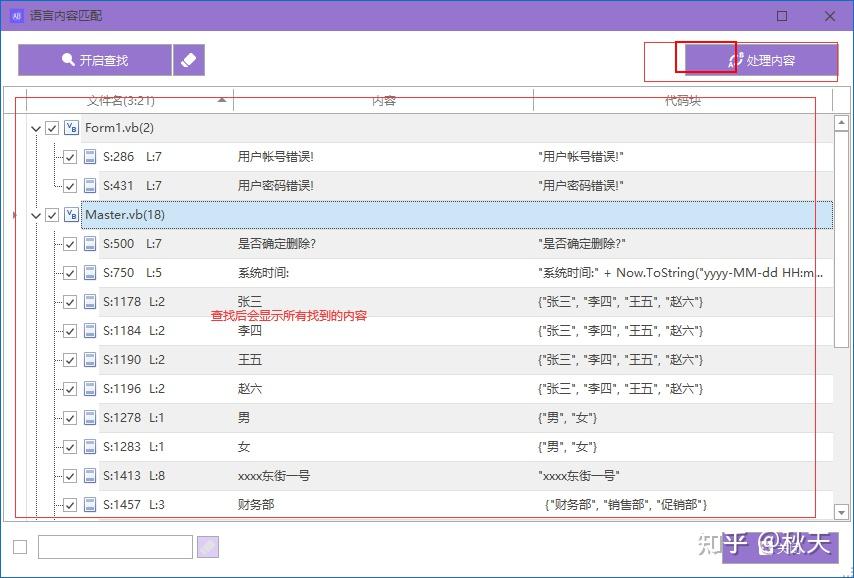The height and width of the screenshot is (578, 854).
Task: Click the 处理内容 button
Action: click(x=761, y=60)
